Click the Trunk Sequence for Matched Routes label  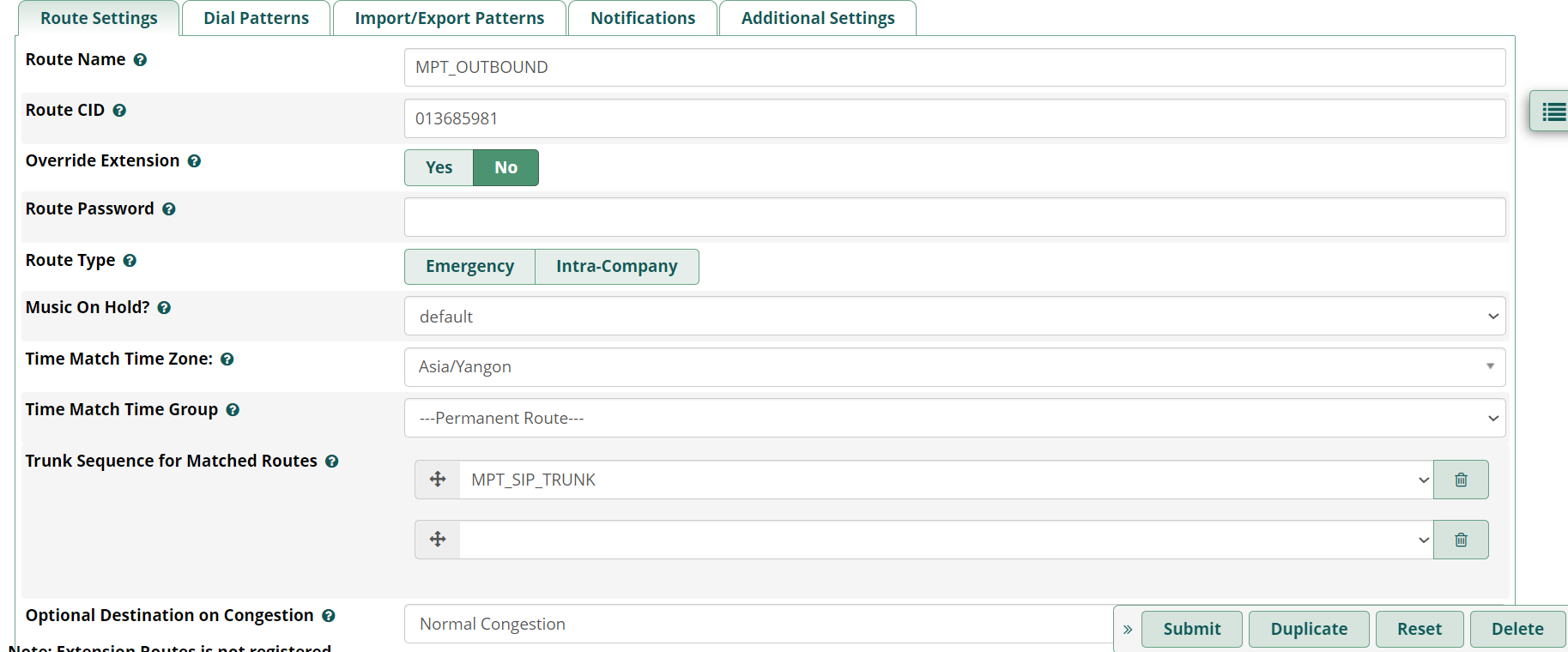click(x=172, y=462)
